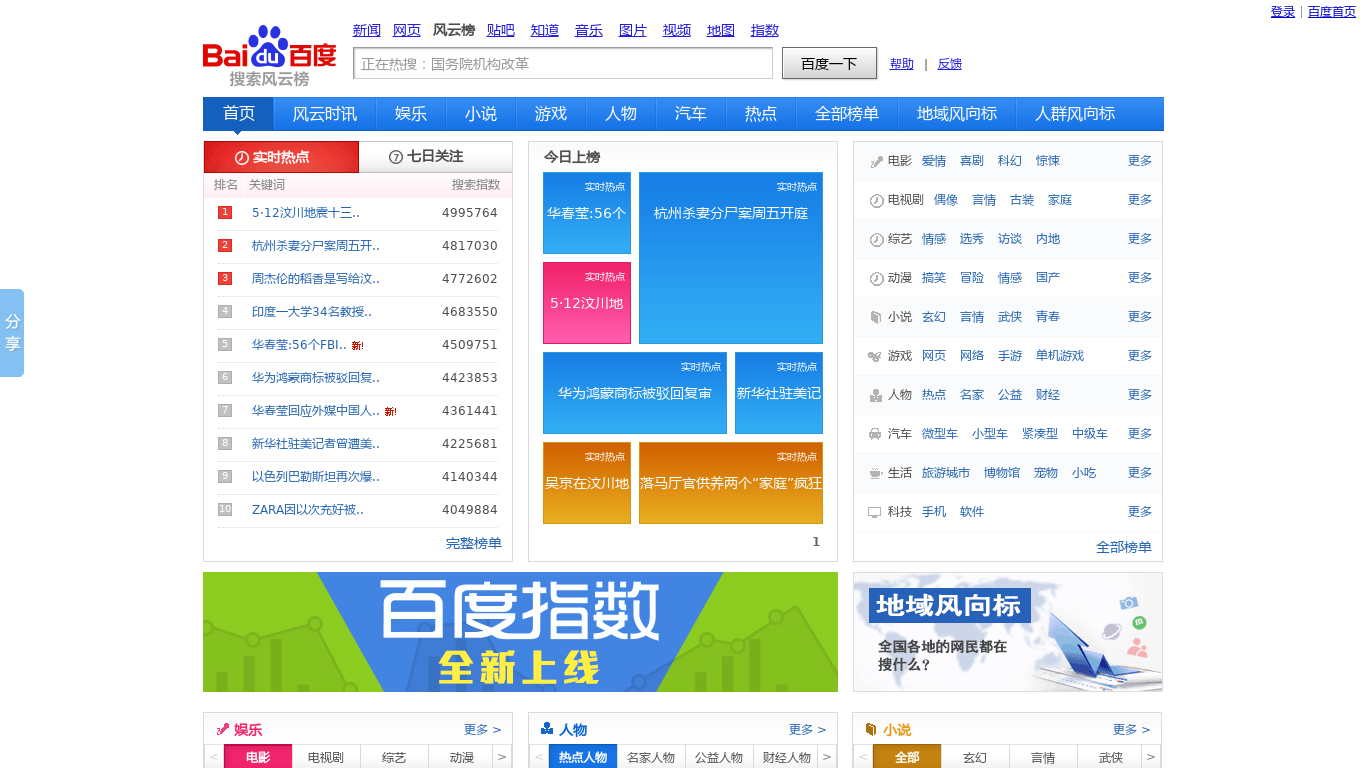Select the 实时热点 tab

[x=281, y=157]
